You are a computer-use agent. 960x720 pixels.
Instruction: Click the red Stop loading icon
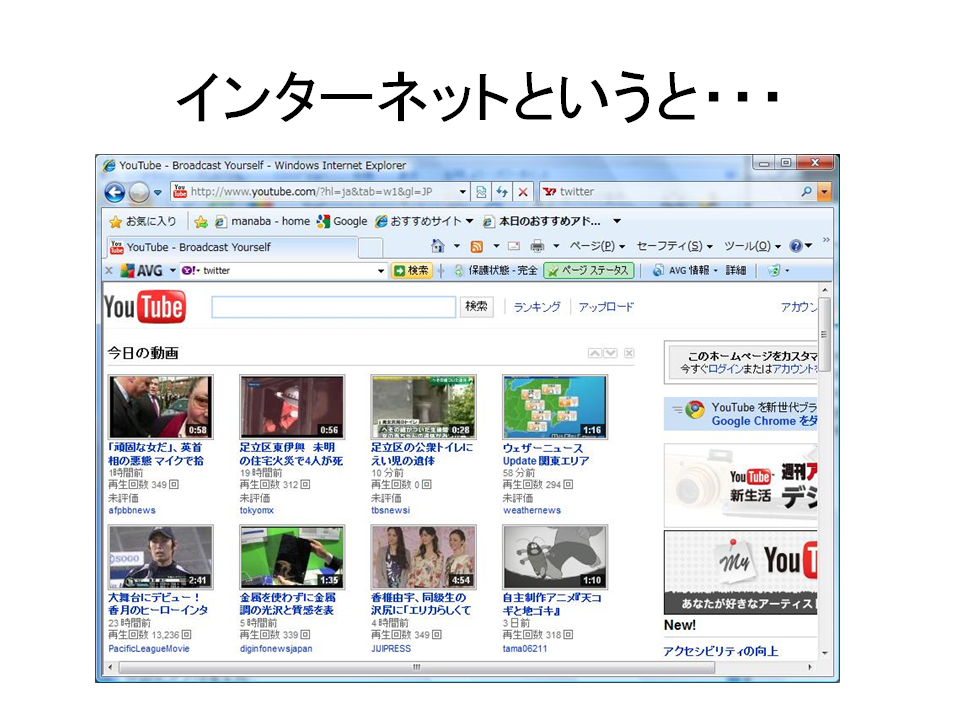click(x=523, y=192)
